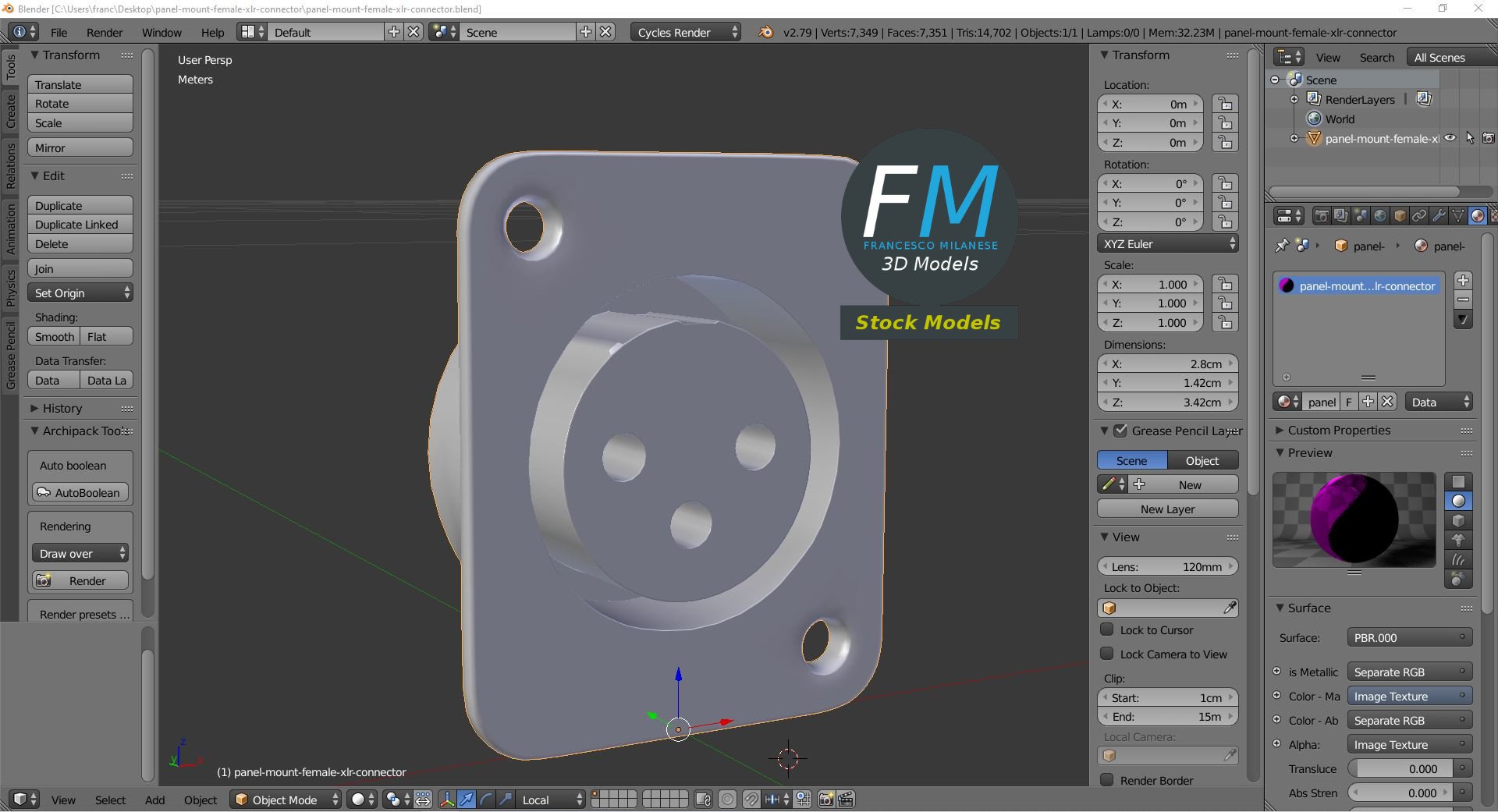Viewport: 1498px width, 812px height.
Task: Open the Render menu in the top bar
Action: 105,32
